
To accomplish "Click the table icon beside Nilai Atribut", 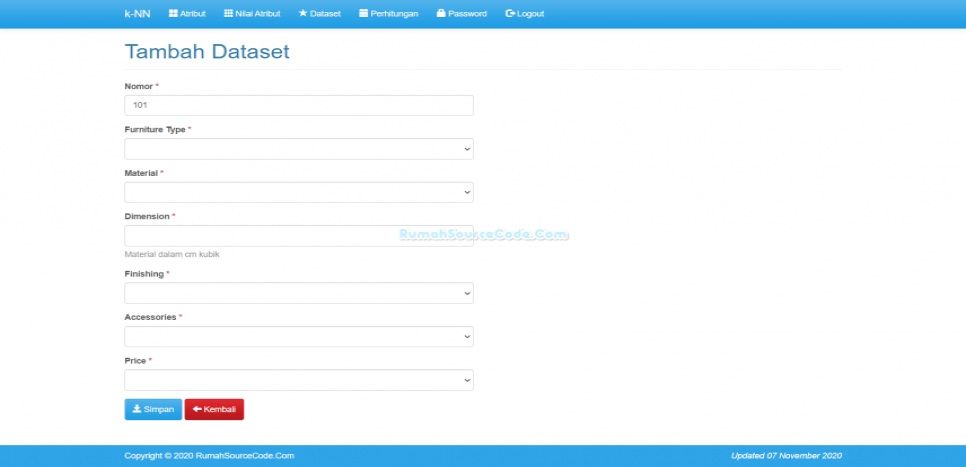I will pyautogui.click(x=228, y=14).
